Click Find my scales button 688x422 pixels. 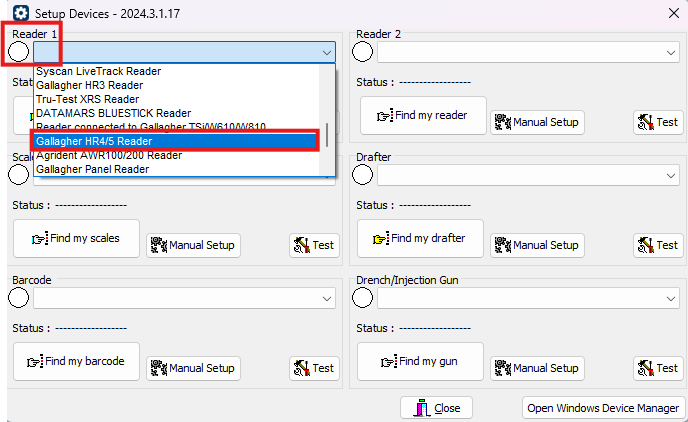tap(76, 238)
